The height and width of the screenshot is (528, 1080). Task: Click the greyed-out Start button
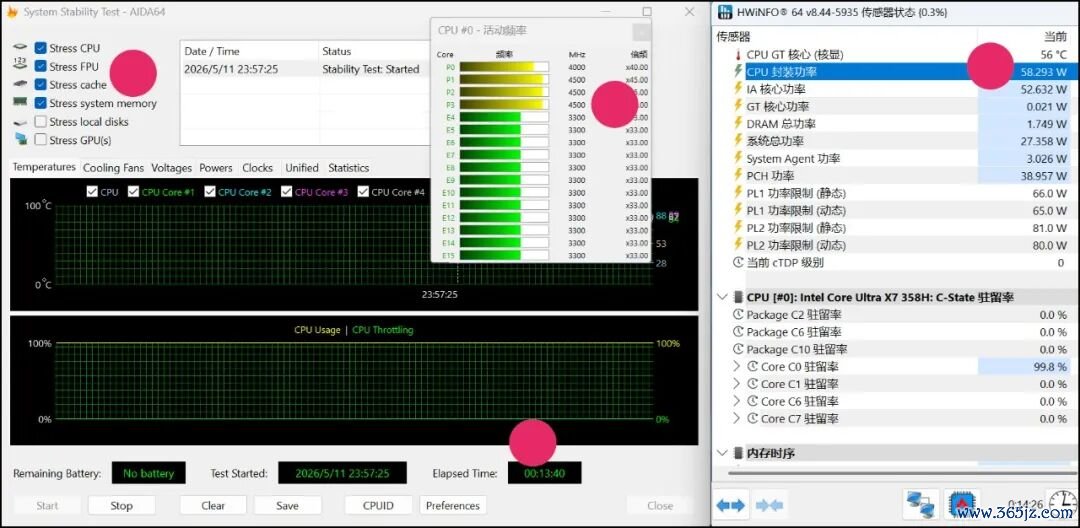47,505
